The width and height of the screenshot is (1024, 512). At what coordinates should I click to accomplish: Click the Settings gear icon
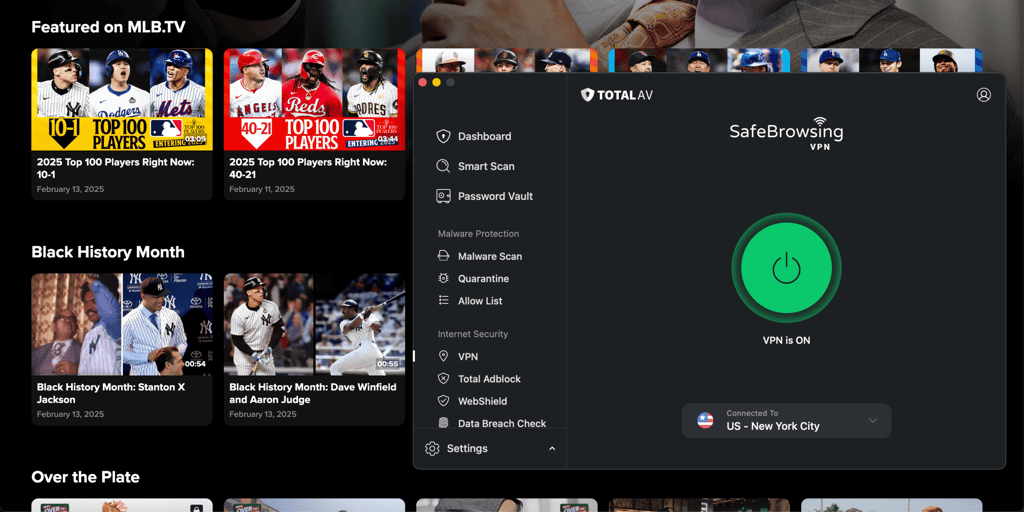[x=432, y=449]
